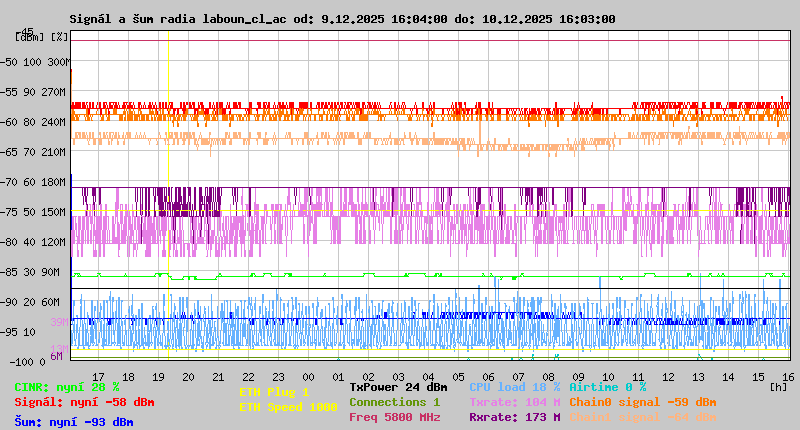This screenshot has width=800, height=430.
Task: Click the Connections 1 legend entry
Action: click(394, 402)
